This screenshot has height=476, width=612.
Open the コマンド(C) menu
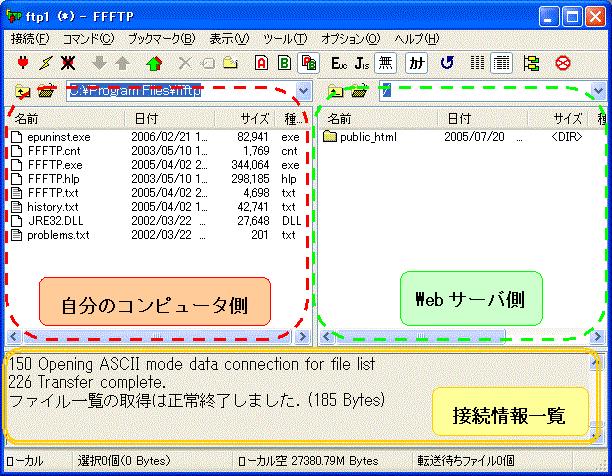(89, 39)
